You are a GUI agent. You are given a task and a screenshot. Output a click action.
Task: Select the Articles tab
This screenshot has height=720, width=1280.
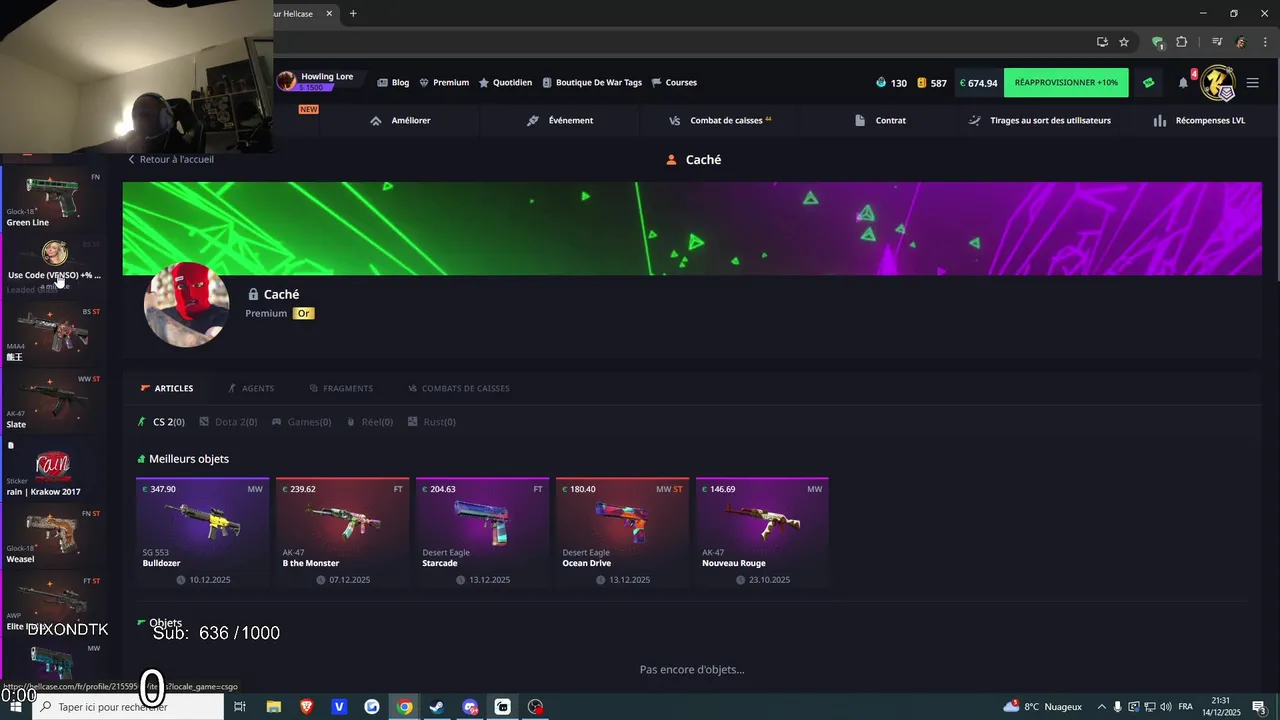pyautogui.click(x=167, y=388)
